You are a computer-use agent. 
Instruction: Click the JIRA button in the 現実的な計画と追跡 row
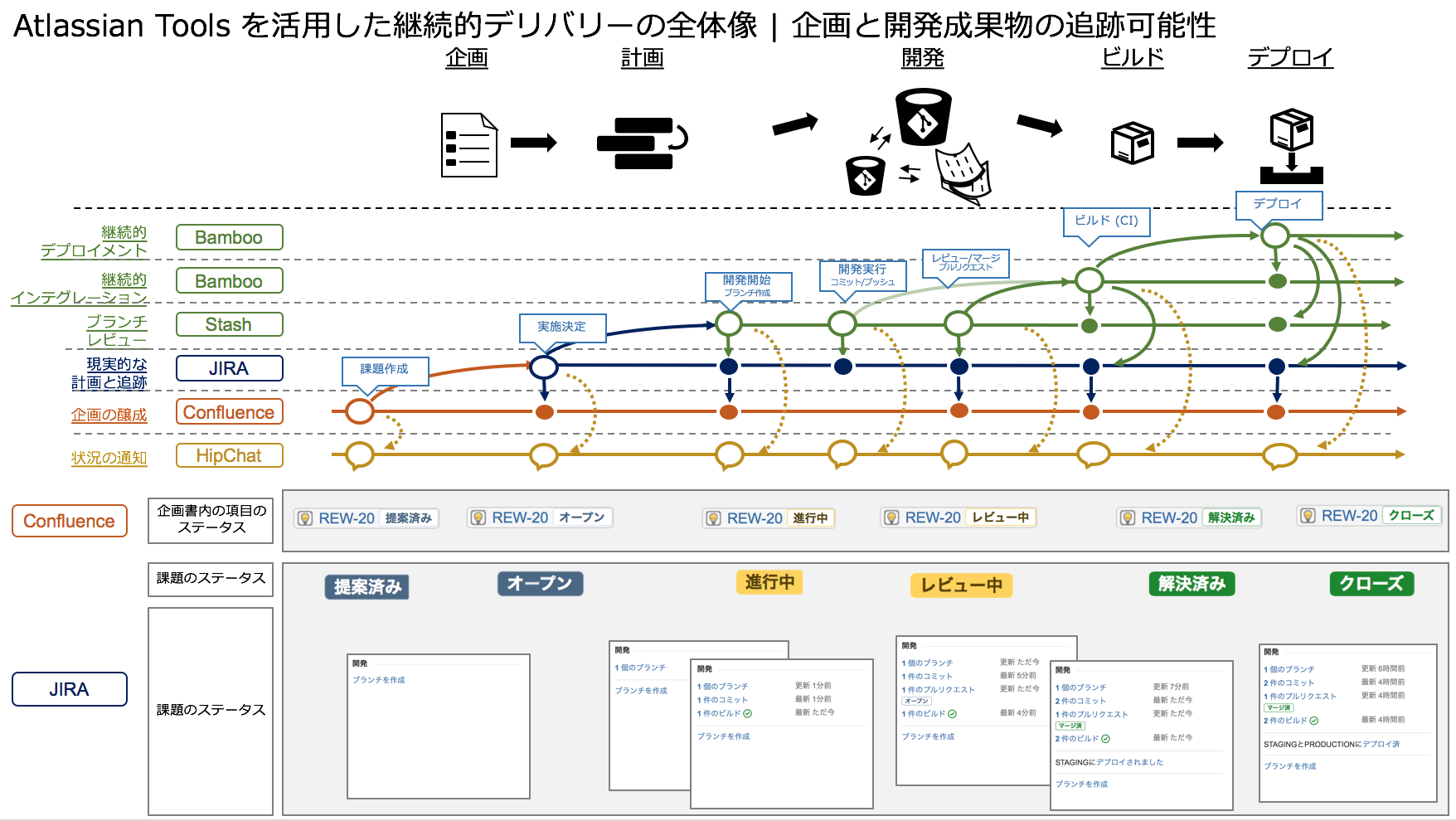click(x=230, y=368)
